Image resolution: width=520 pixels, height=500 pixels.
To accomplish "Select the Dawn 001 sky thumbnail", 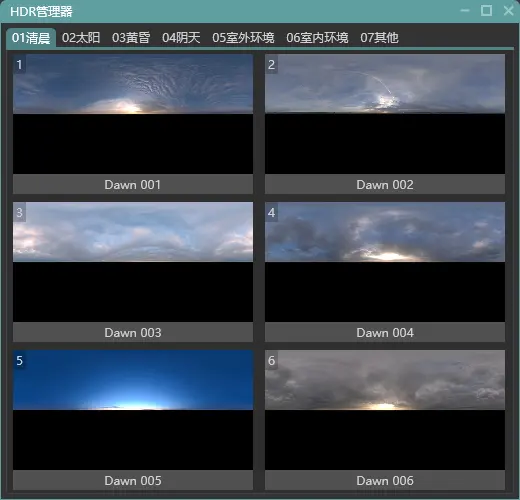I will (133, 114).
